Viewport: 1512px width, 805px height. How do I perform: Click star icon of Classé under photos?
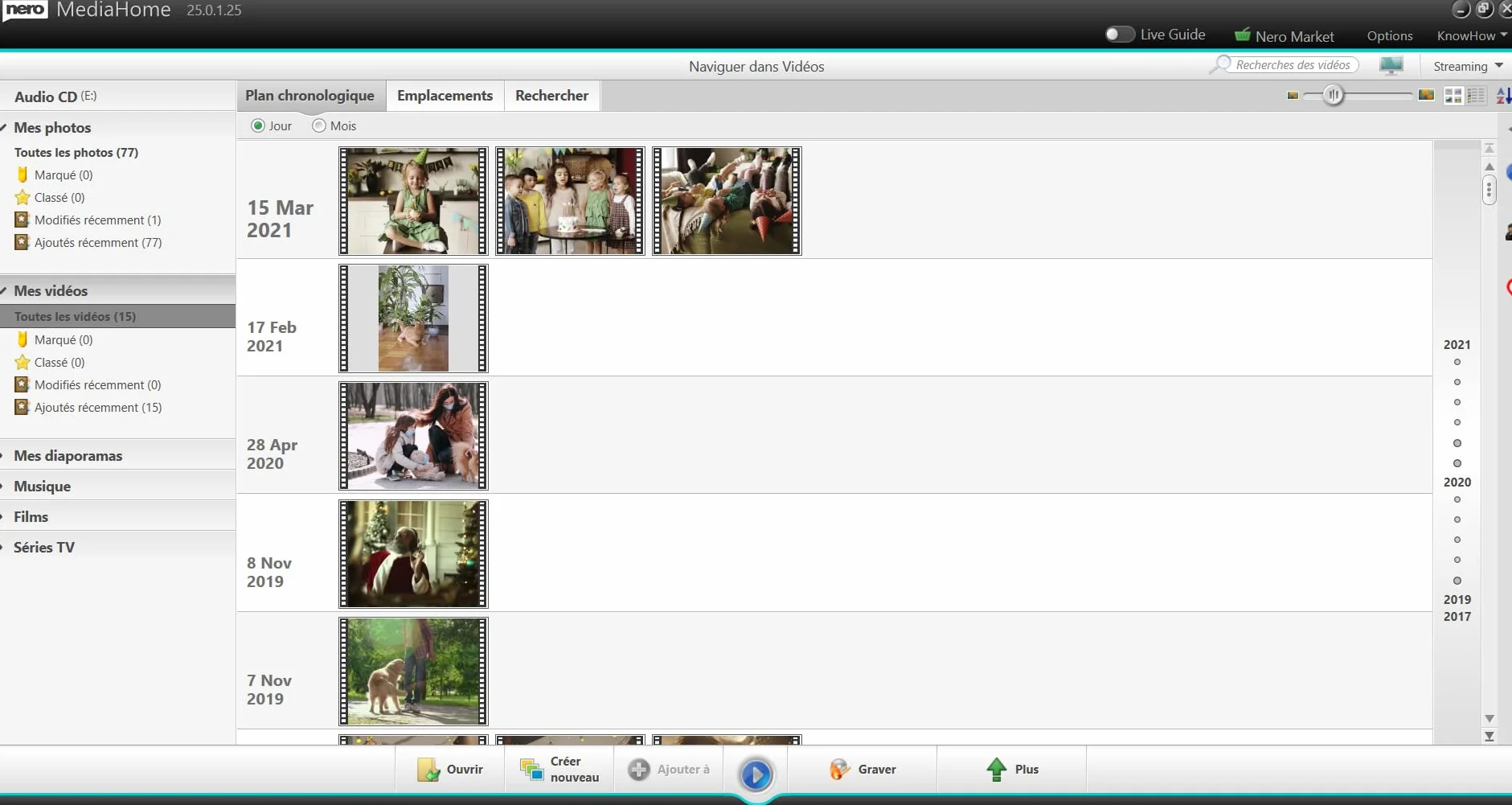(x=23, y=197)
